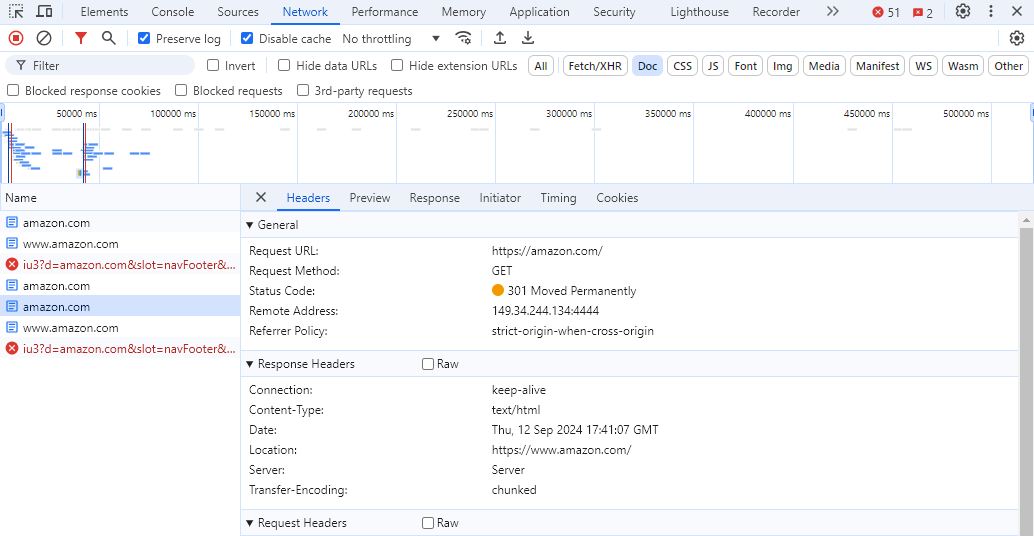Filter by Img requests

tap(783, 66)
